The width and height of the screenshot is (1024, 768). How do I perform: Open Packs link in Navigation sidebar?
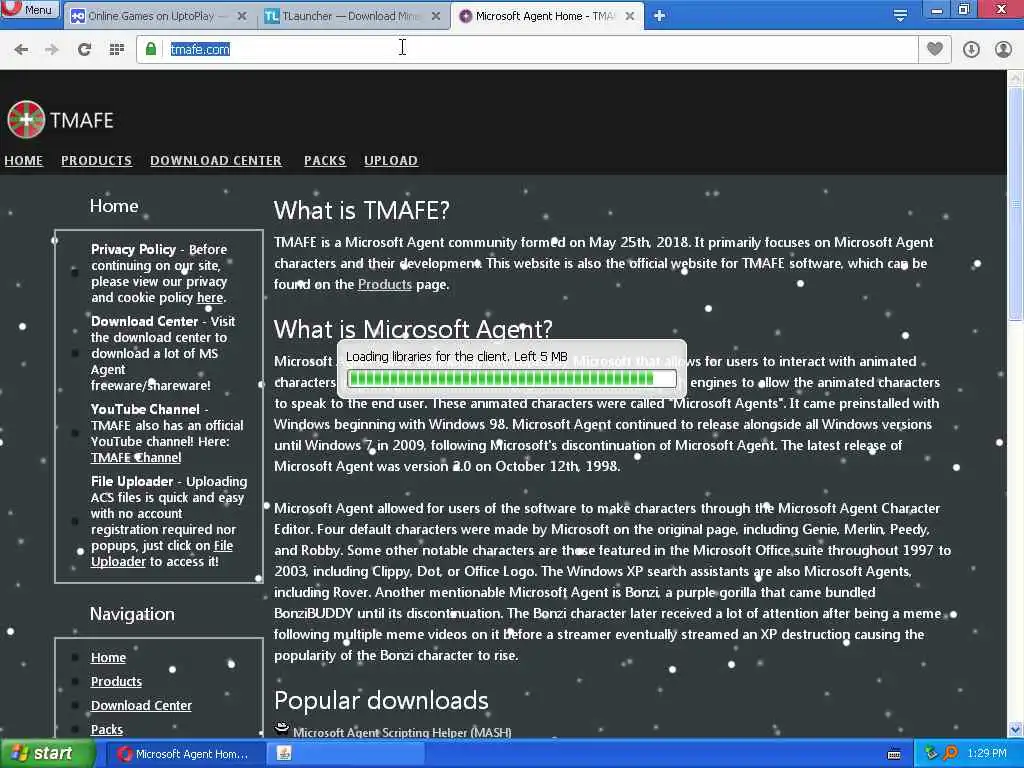[x=106, y=729]
